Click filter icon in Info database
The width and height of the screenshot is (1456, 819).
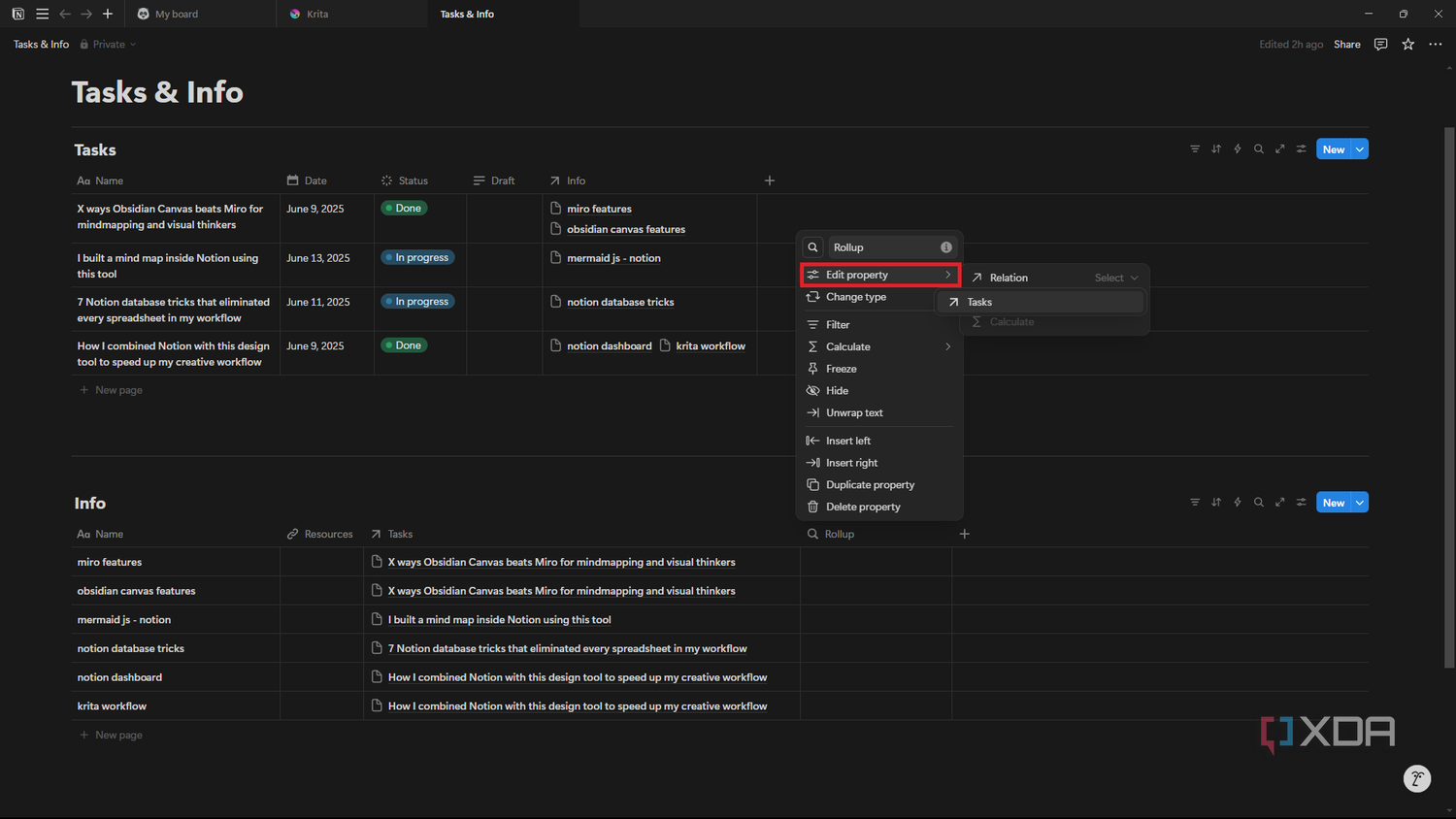click(x=1195, y=503)
